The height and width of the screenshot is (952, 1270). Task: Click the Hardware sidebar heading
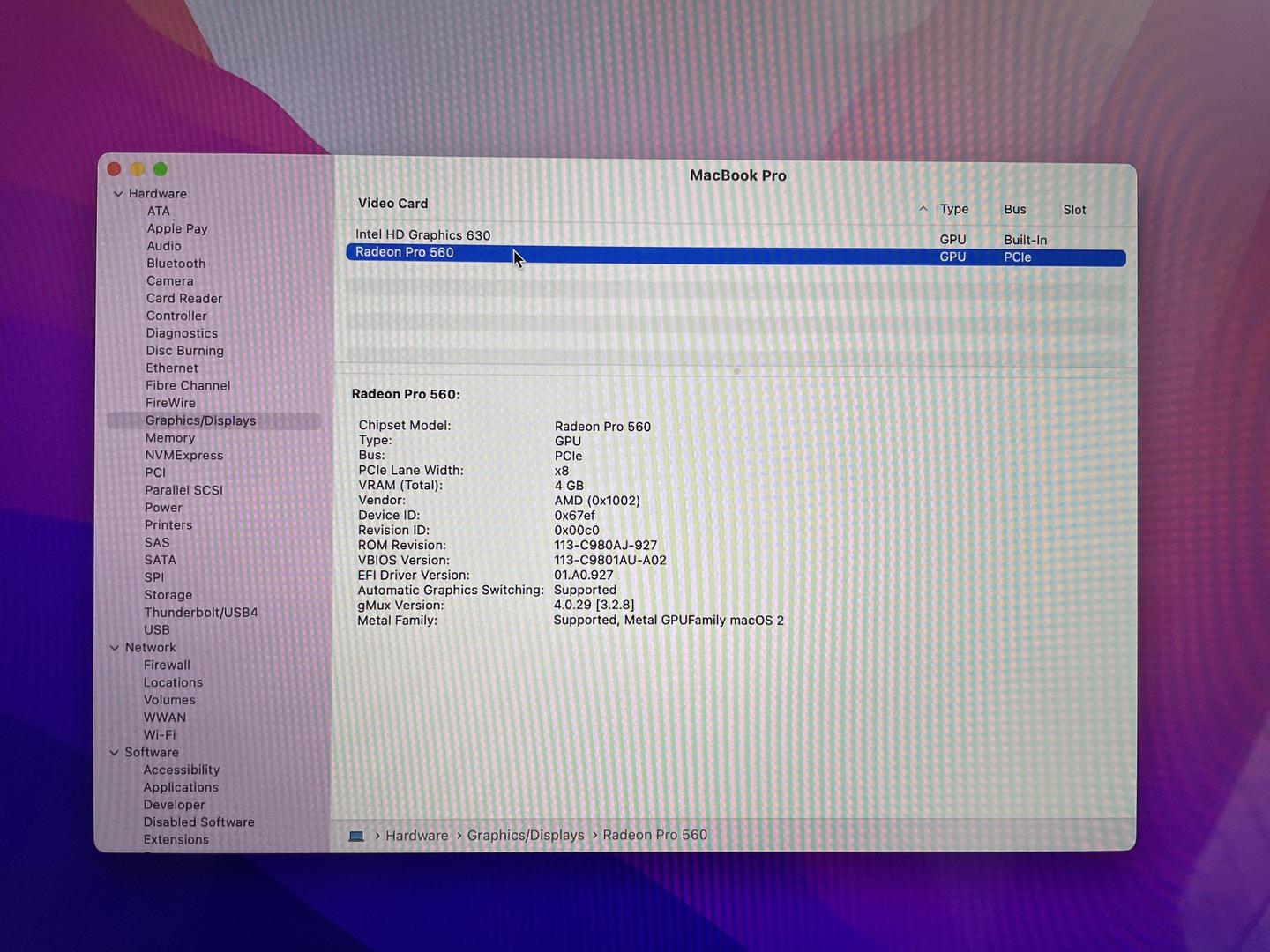pos(158,194)
